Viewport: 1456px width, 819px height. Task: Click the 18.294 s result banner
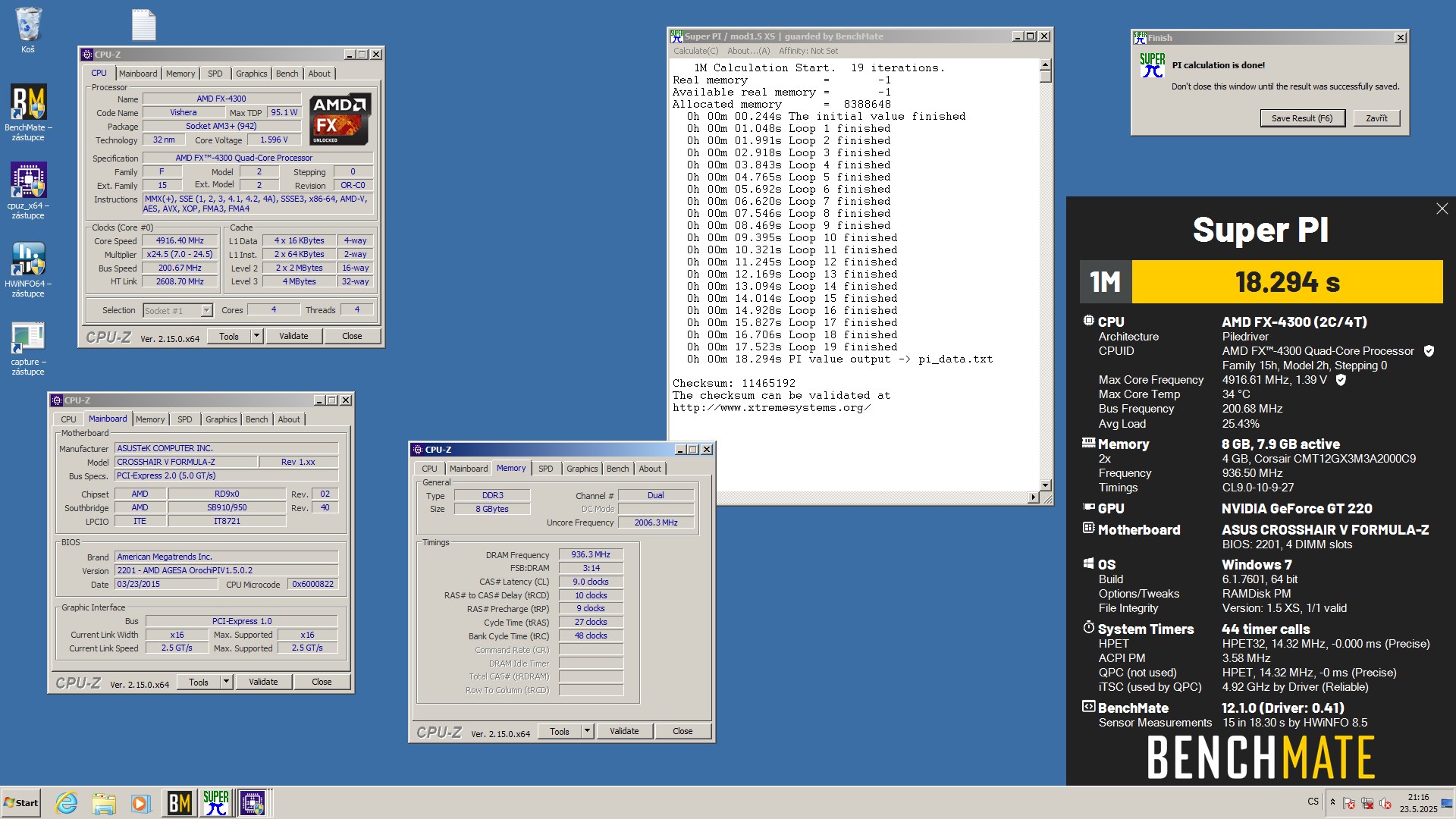pos(1287,282)
